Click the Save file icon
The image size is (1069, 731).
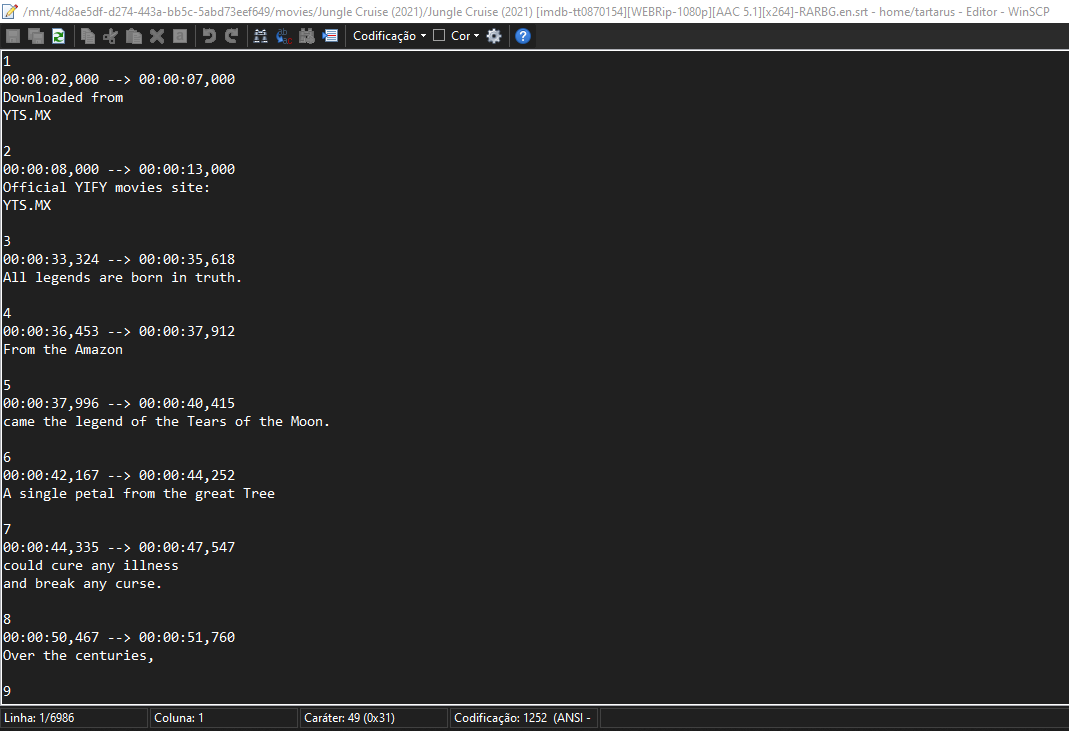[x=13, y=36]
